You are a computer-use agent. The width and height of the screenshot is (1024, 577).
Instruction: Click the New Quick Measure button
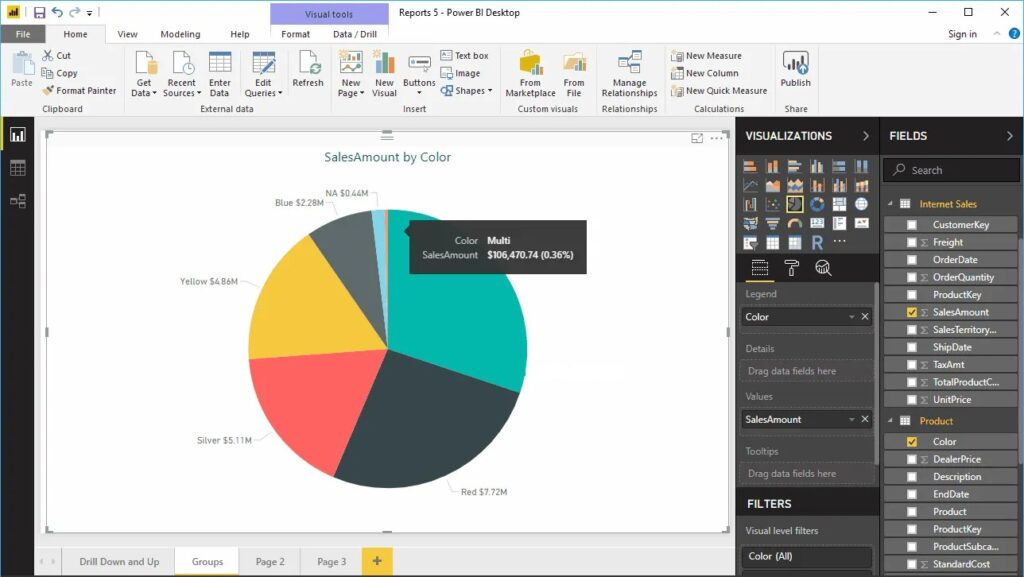click(x=719, y=91)
